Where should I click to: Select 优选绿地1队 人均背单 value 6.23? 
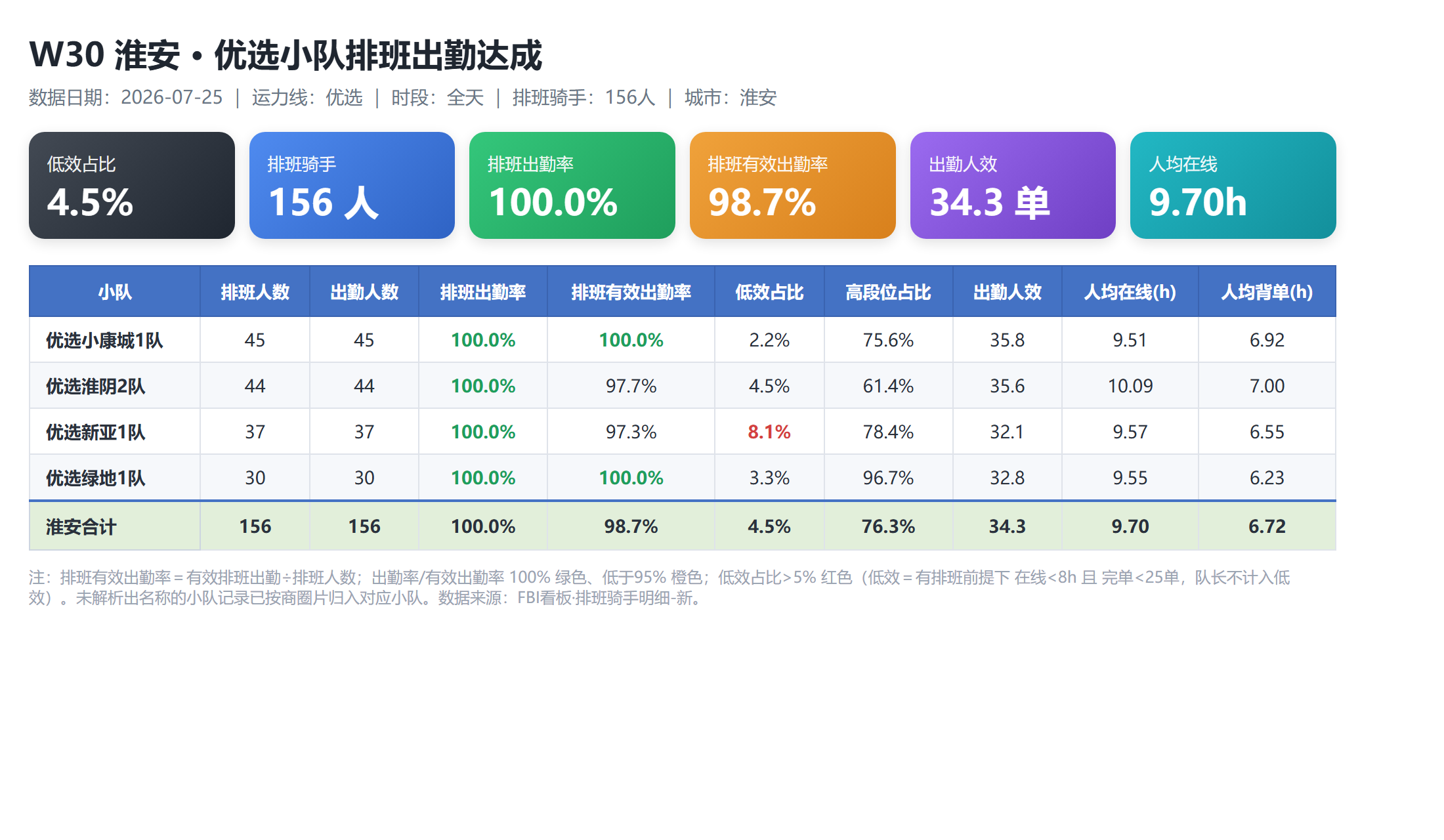pyautogui.click(x=1267, y=478)
